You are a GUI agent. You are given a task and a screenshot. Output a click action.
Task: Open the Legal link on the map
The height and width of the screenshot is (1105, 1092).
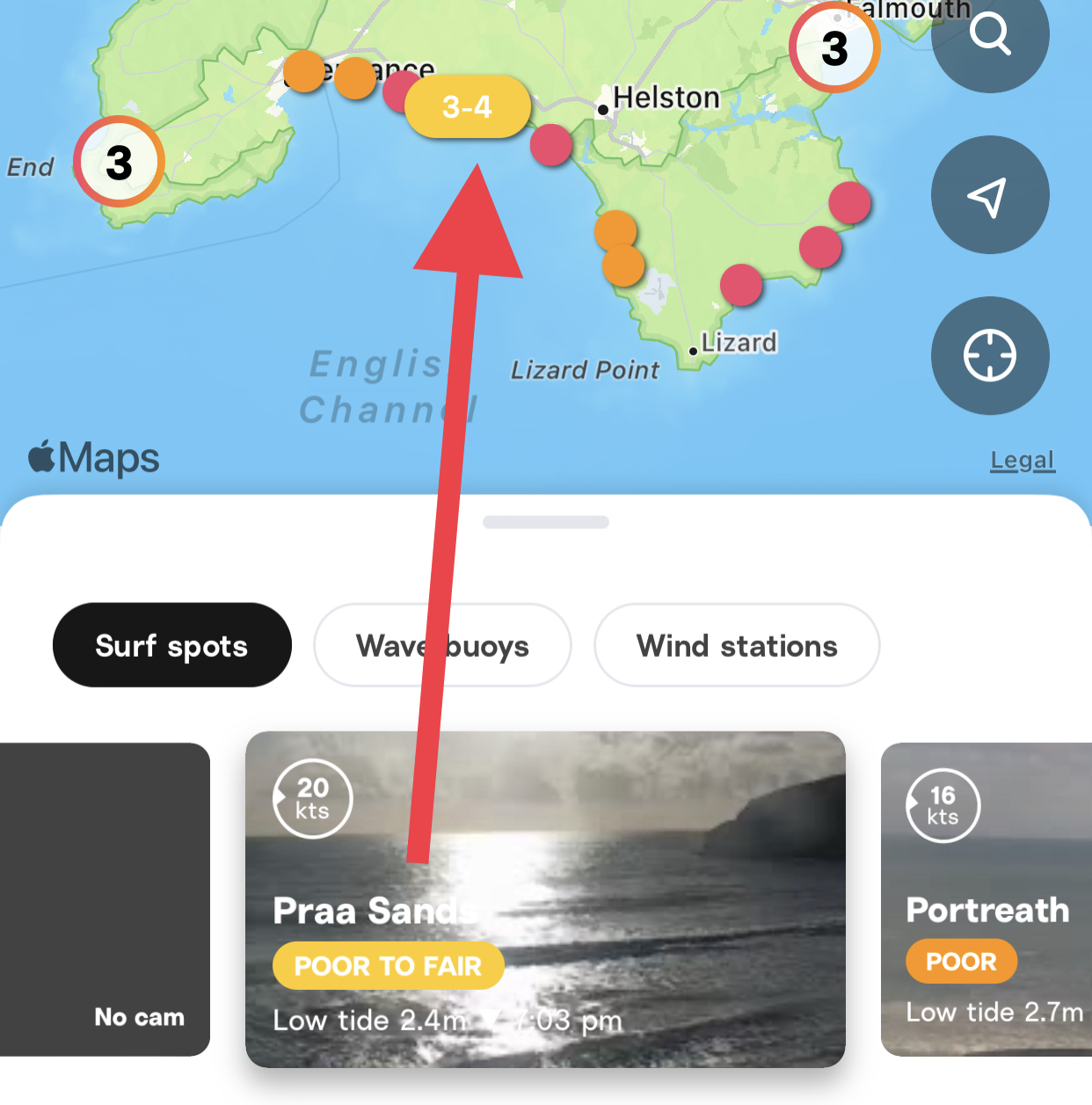(1023, 460)
